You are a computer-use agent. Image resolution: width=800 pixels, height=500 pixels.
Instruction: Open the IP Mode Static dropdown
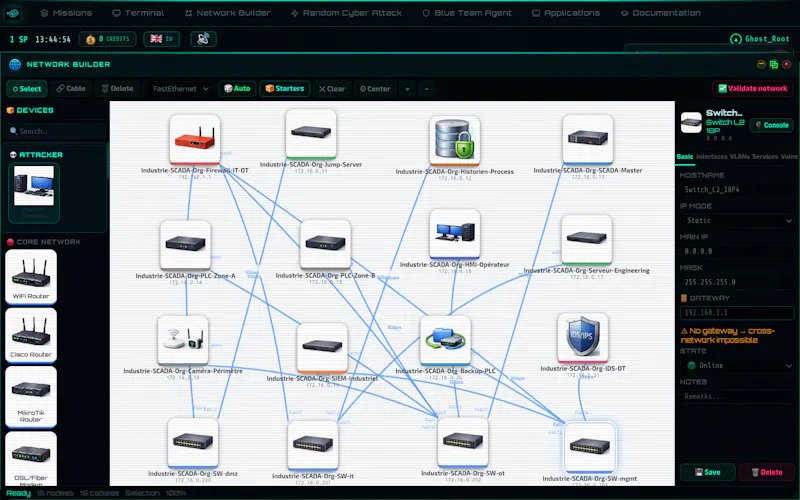click(737, 220)
